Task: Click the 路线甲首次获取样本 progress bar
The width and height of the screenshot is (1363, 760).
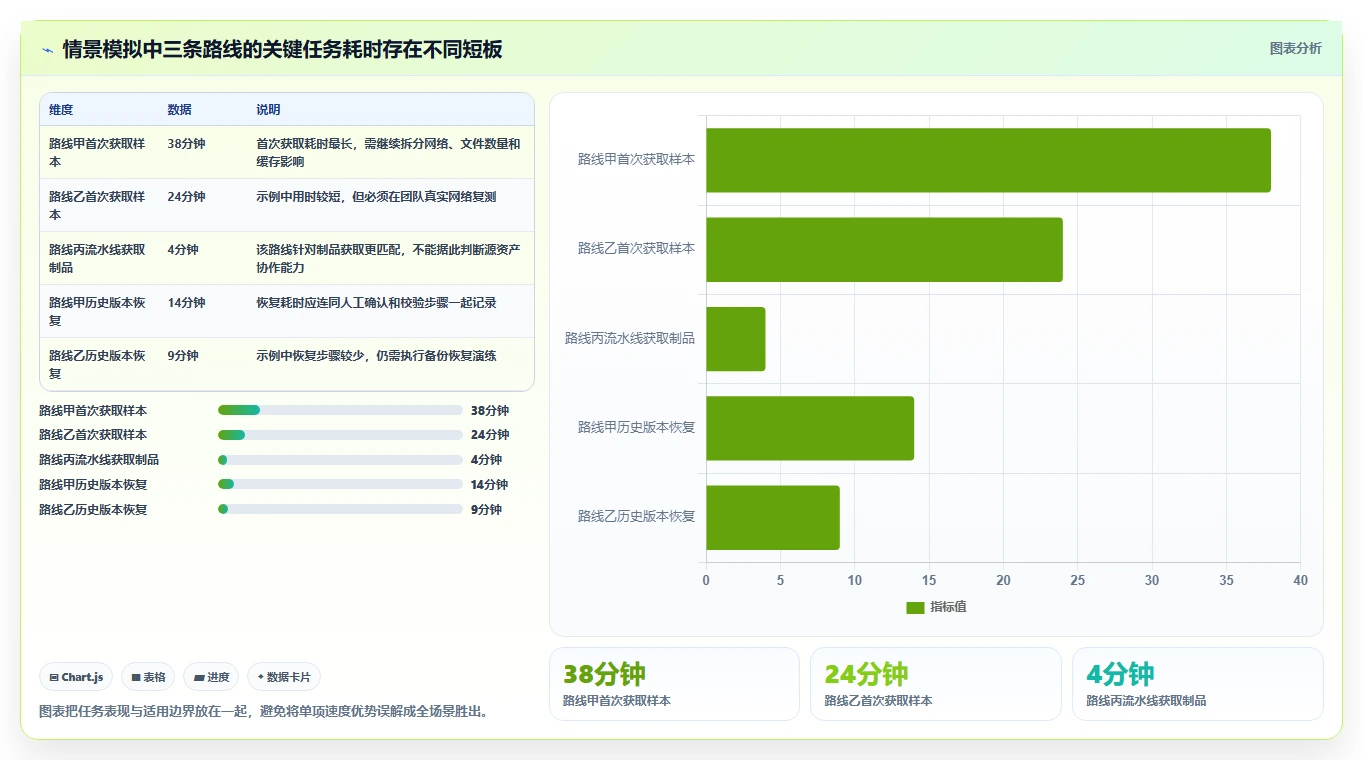Action: pos(340,410)
